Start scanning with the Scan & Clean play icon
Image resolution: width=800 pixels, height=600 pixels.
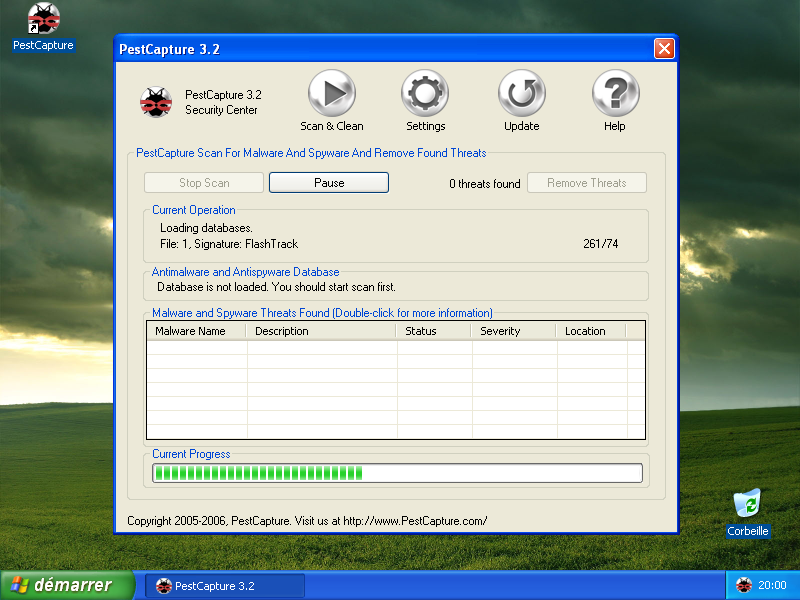click(x=332, y=93)
